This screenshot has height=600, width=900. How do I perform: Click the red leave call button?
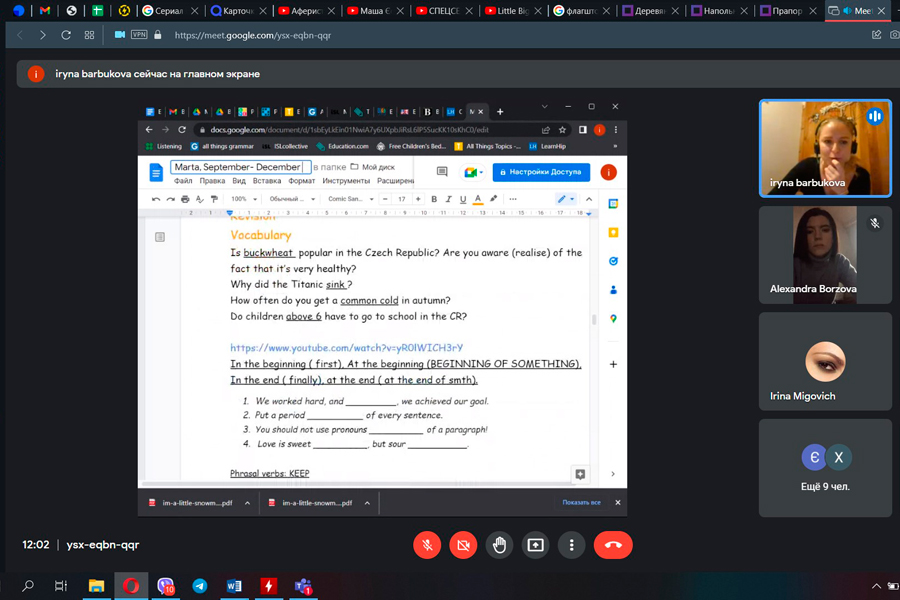[x=613, y=545]
